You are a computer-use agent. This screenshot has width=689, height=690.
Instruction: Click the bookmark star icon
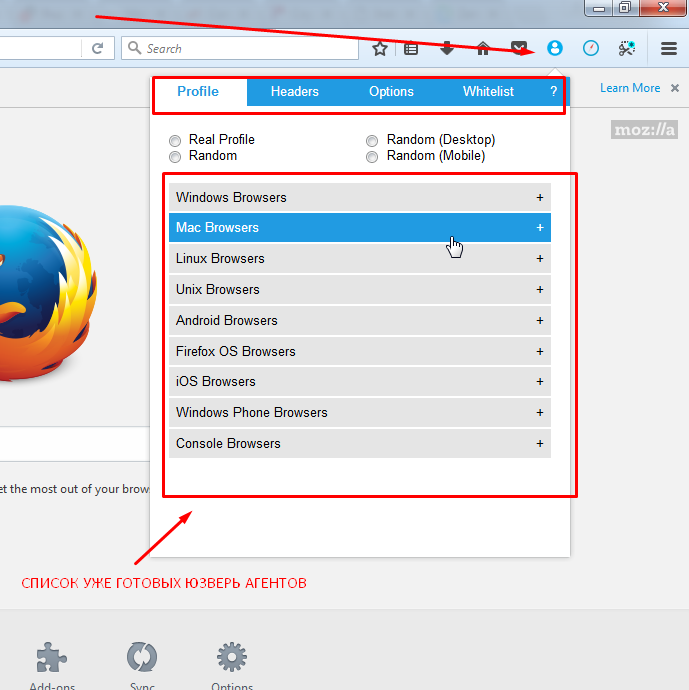pyautogui.click(x=380, y=48)
